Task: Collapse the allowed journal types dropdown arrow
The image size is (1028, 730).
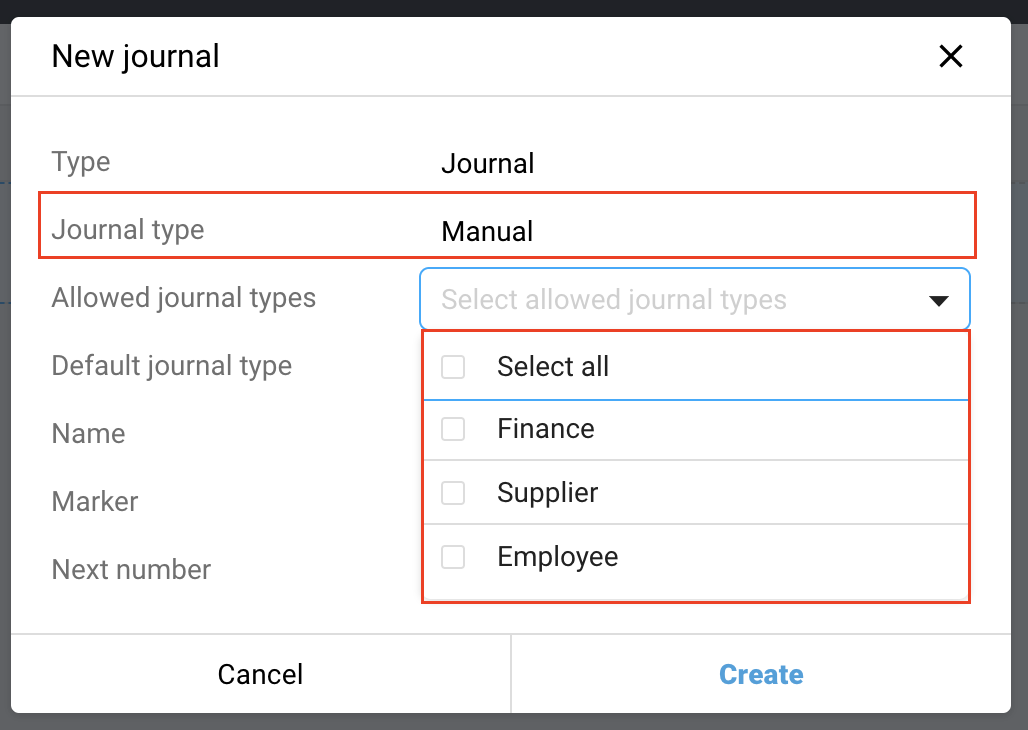Action: coord(939,300)
